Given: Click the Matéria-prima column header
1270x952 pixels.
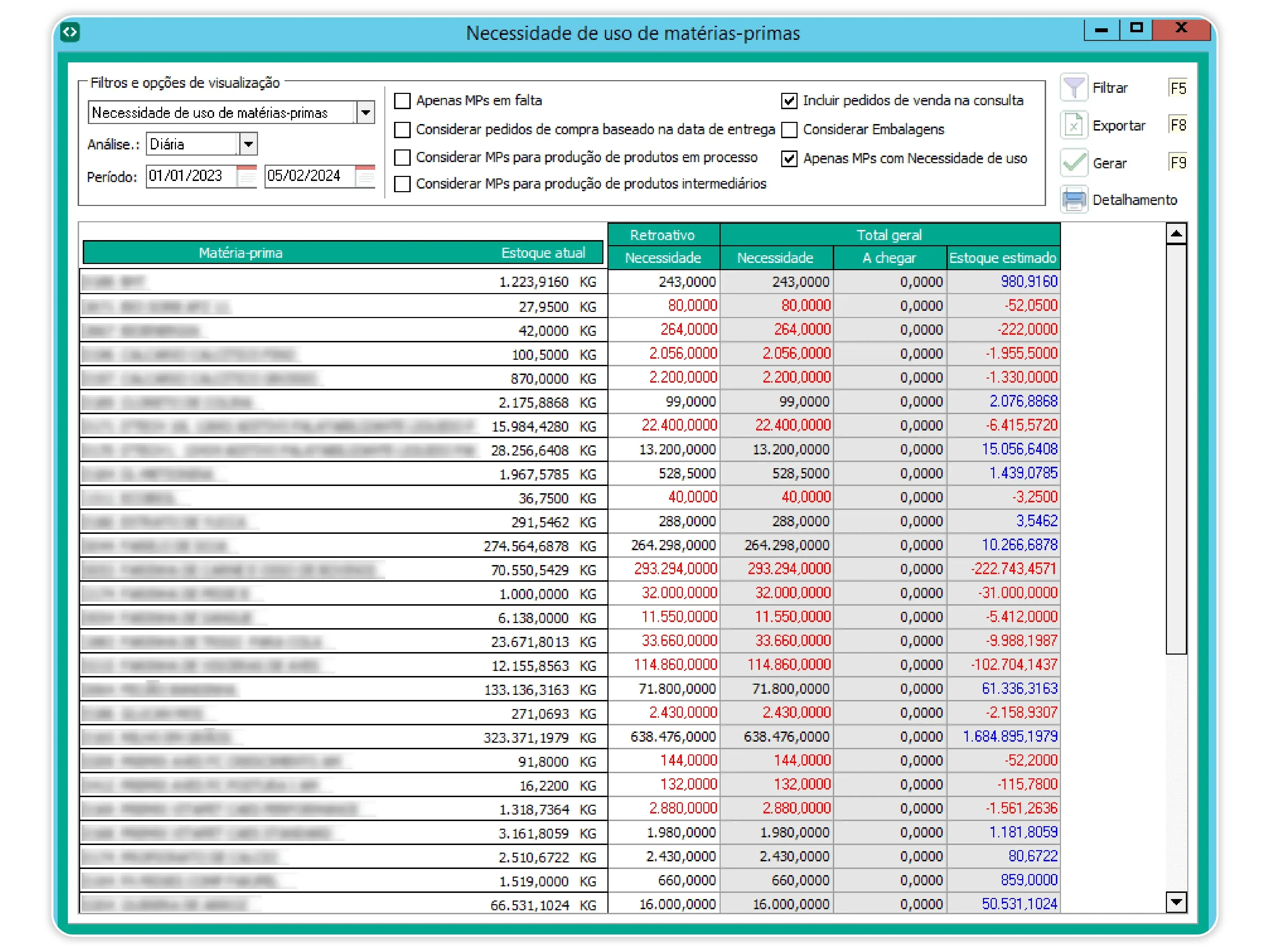Looking at the screenshot, I should [x=241, y=253].
